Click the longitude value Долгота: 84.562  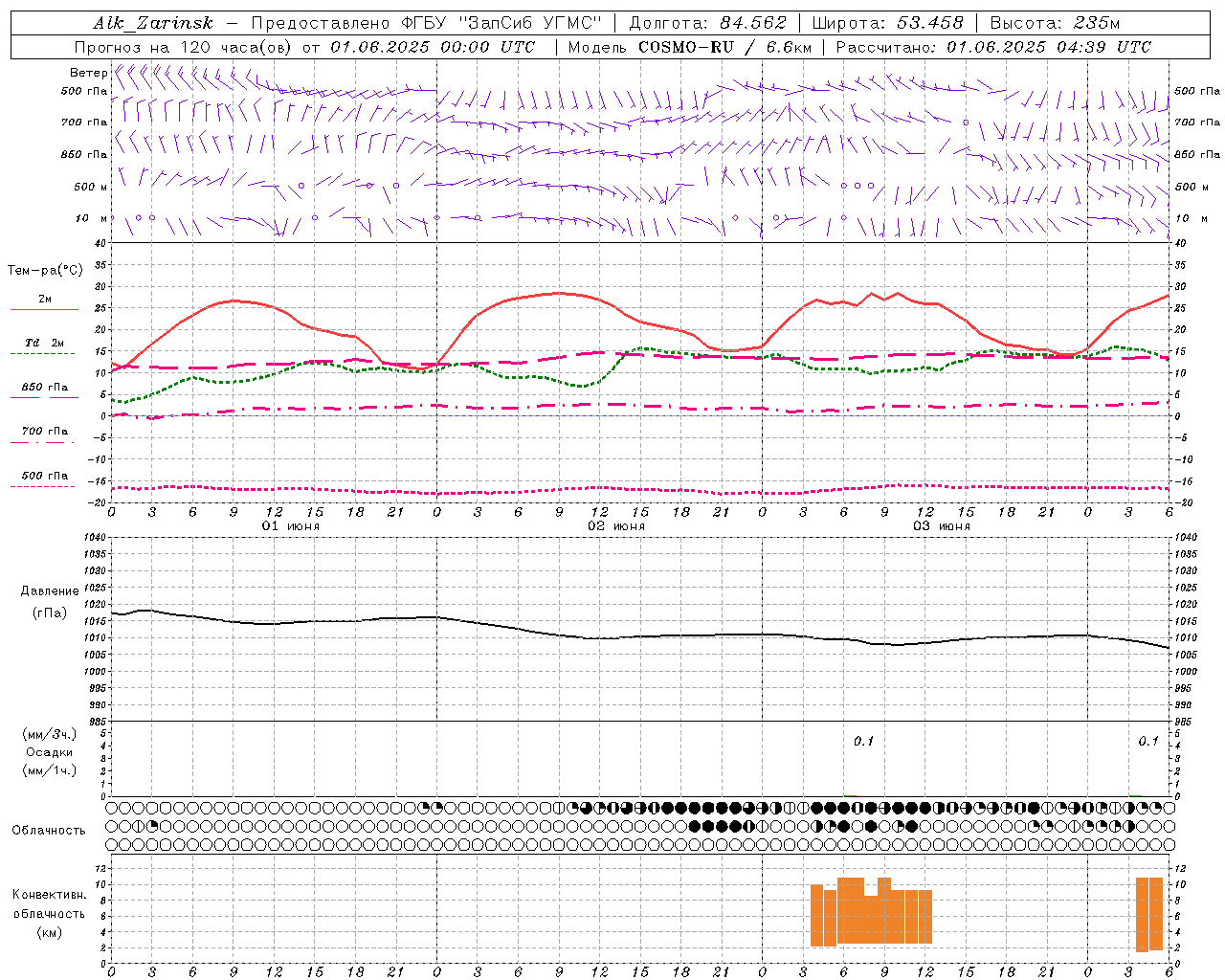[707, 23]
